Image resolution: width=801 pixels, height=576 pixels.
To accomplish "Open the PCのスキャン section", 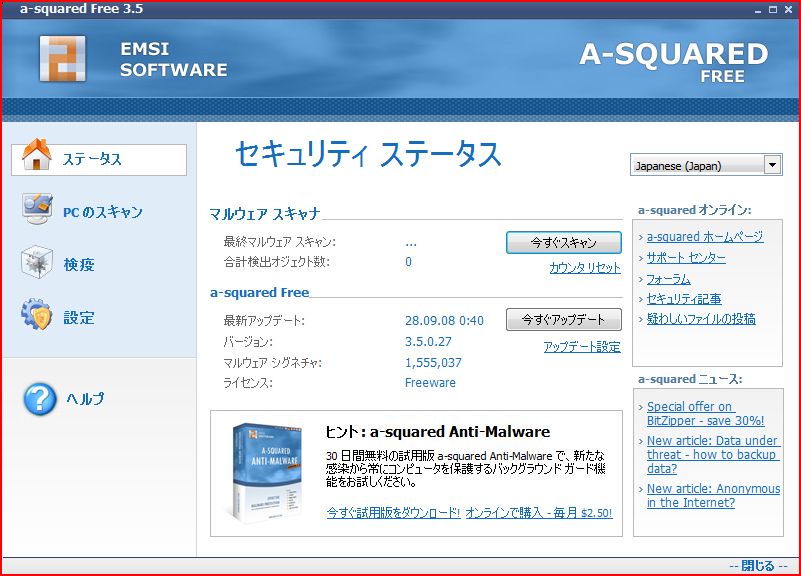I will click(103, 212).
